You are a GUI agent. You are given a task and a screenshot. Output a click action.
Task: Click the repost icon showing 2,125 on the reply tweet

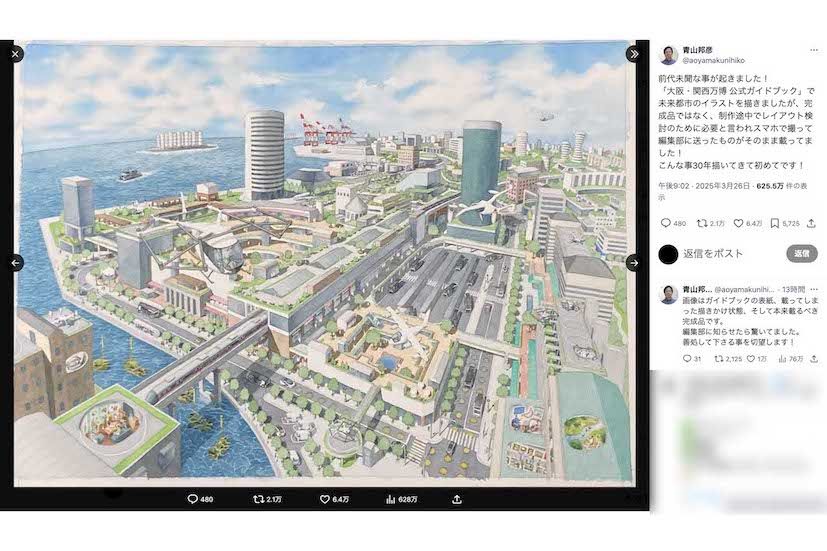[x=718, y=359]
